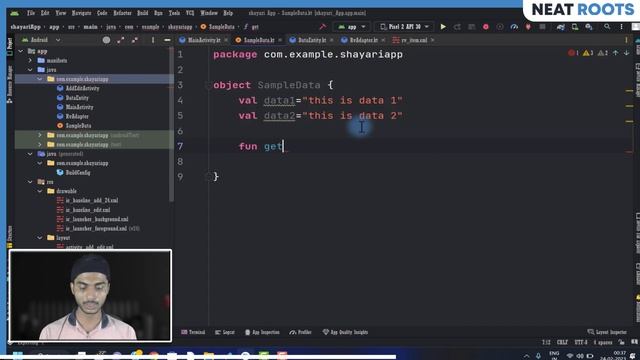
Task: Click the Expand All icon in Project panel
Action: coord(120,40)
